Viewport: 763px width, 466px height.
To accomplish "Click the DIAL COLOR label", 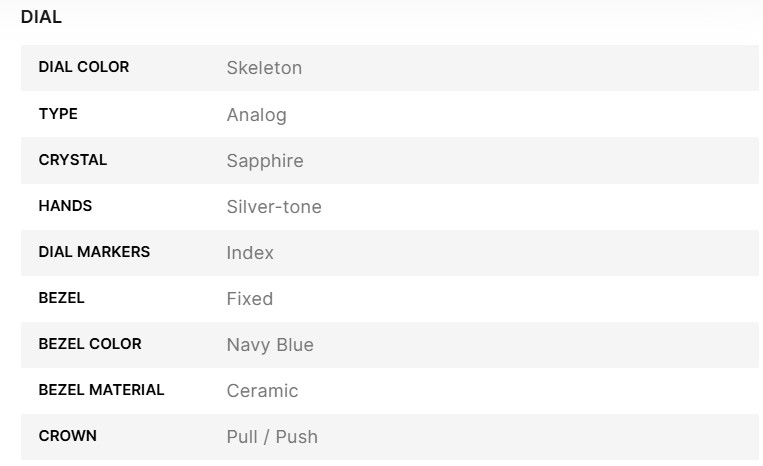I will pos(84,67).
